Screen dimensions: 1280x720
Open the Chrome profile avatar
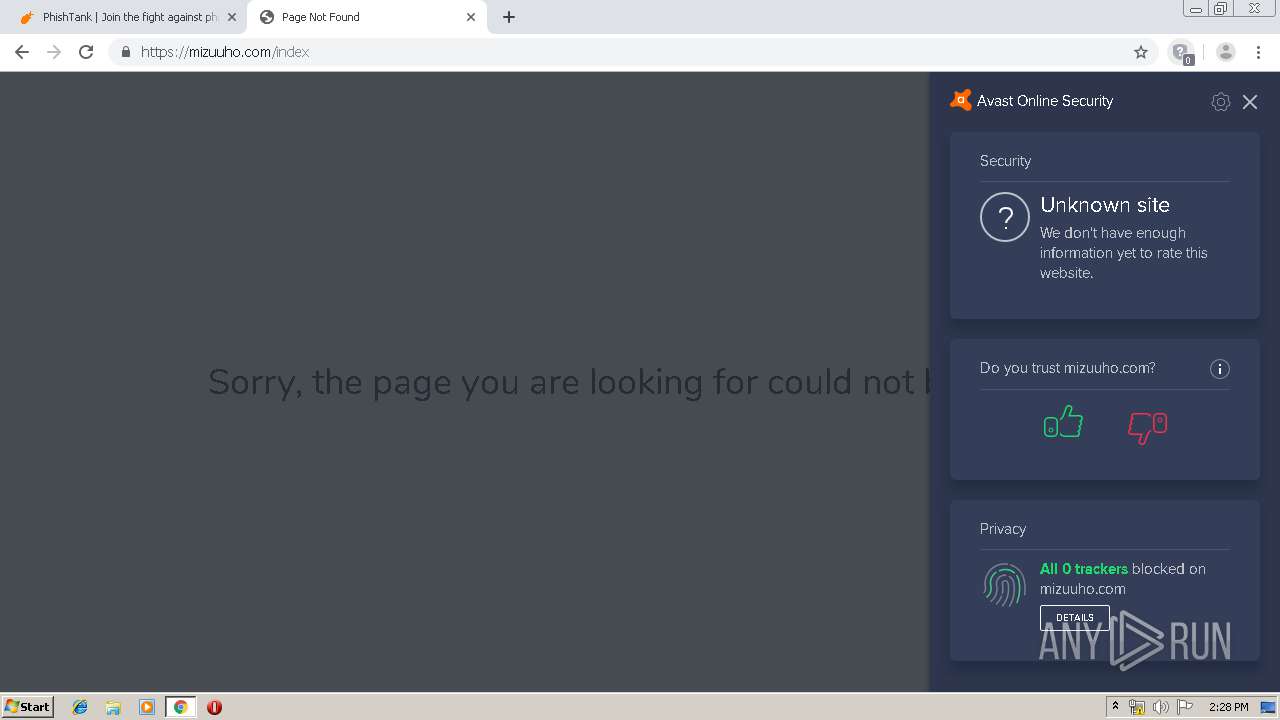pos(1226,52)
